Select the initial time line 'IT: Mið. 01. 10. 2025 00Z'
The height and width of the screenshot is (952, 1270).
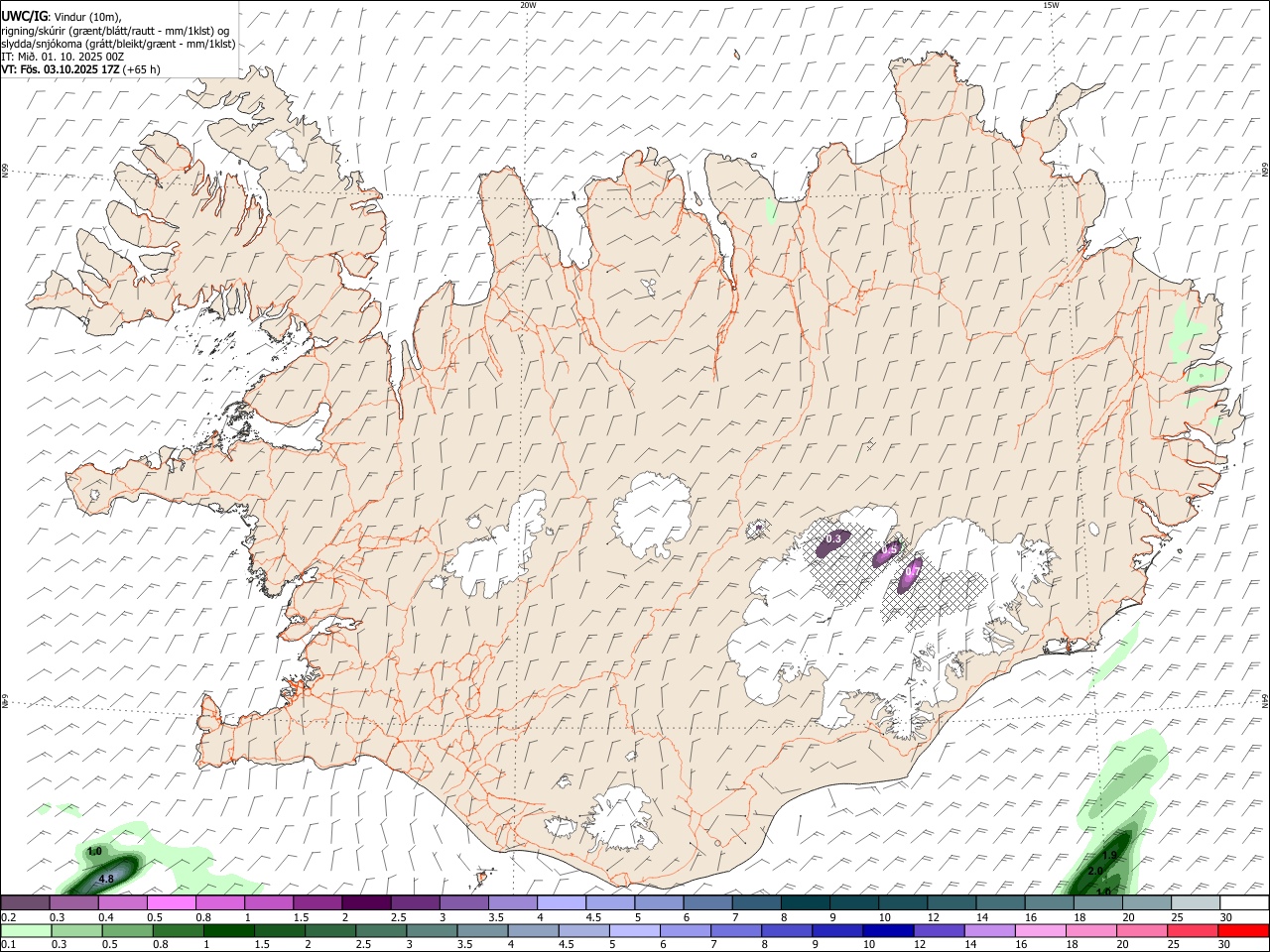(63, 57)
